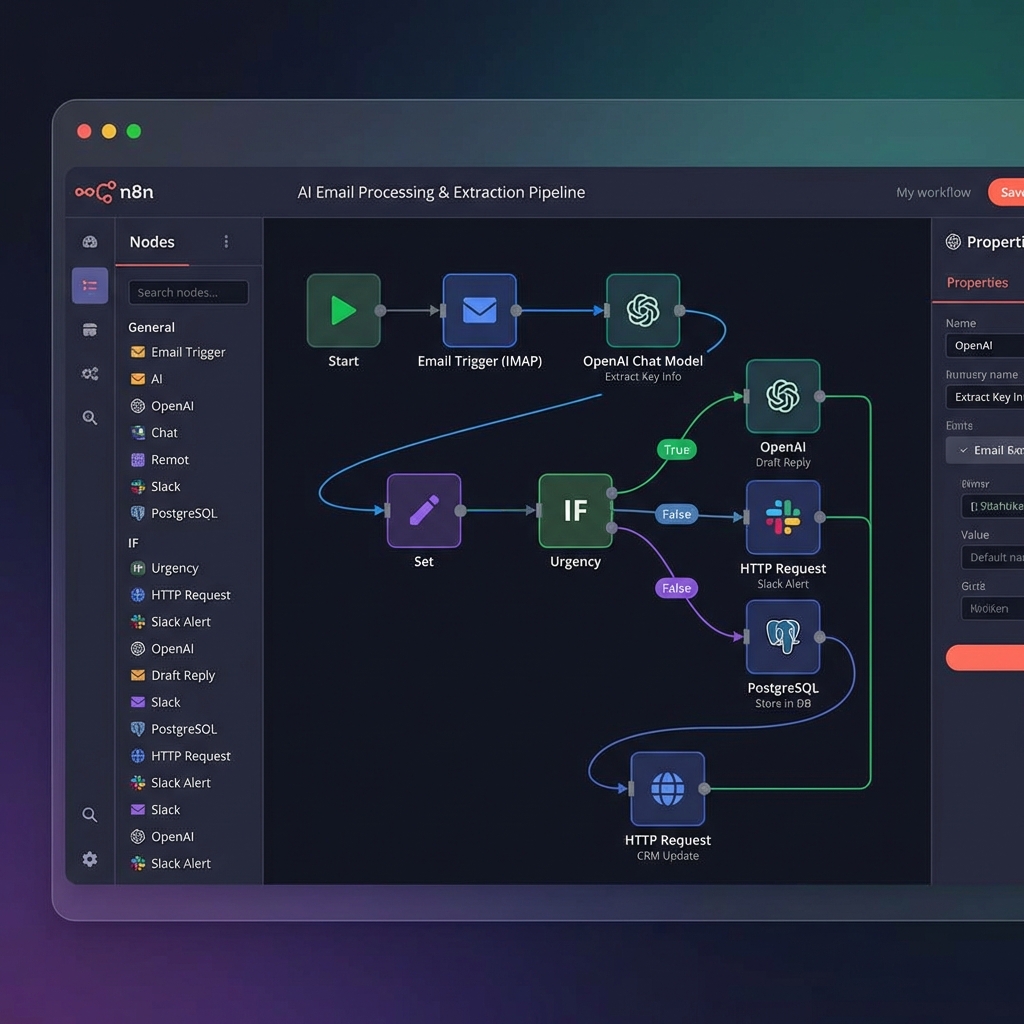Pick PostgreSQL in the General group

[173, 513]
